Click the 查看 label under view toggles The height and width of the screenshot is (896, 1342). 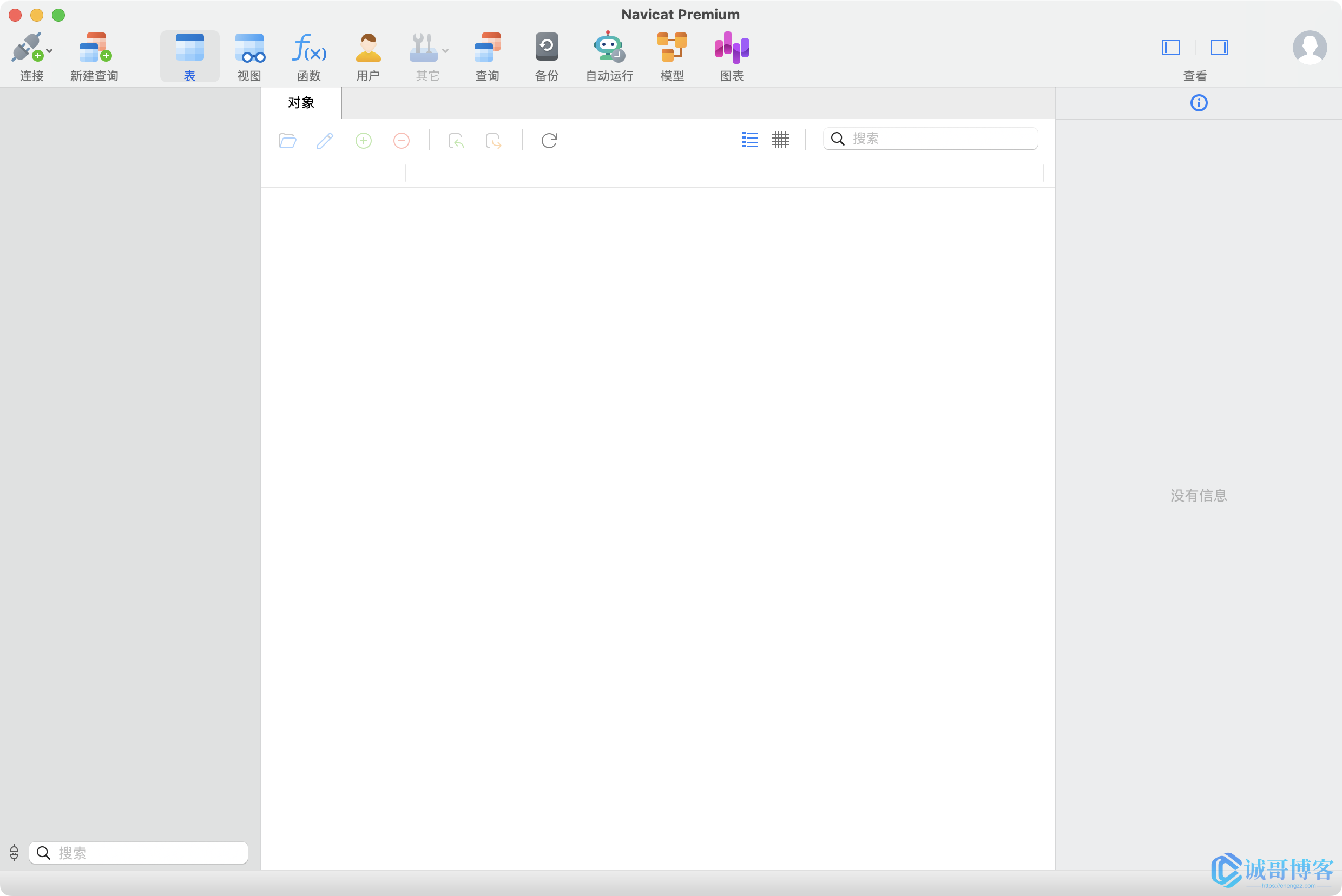[1195, 76]
